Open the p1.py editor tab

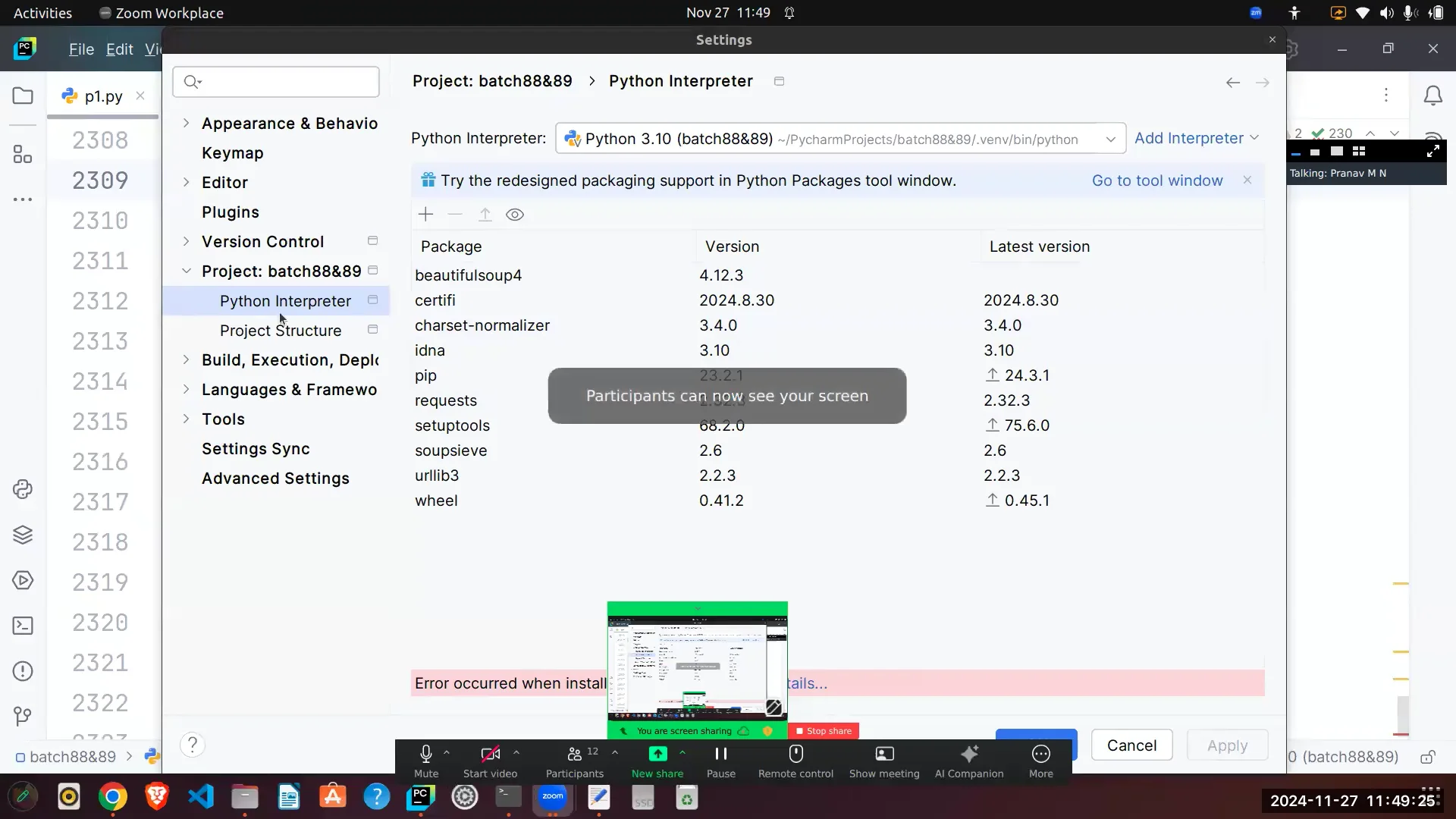[103, 96]
